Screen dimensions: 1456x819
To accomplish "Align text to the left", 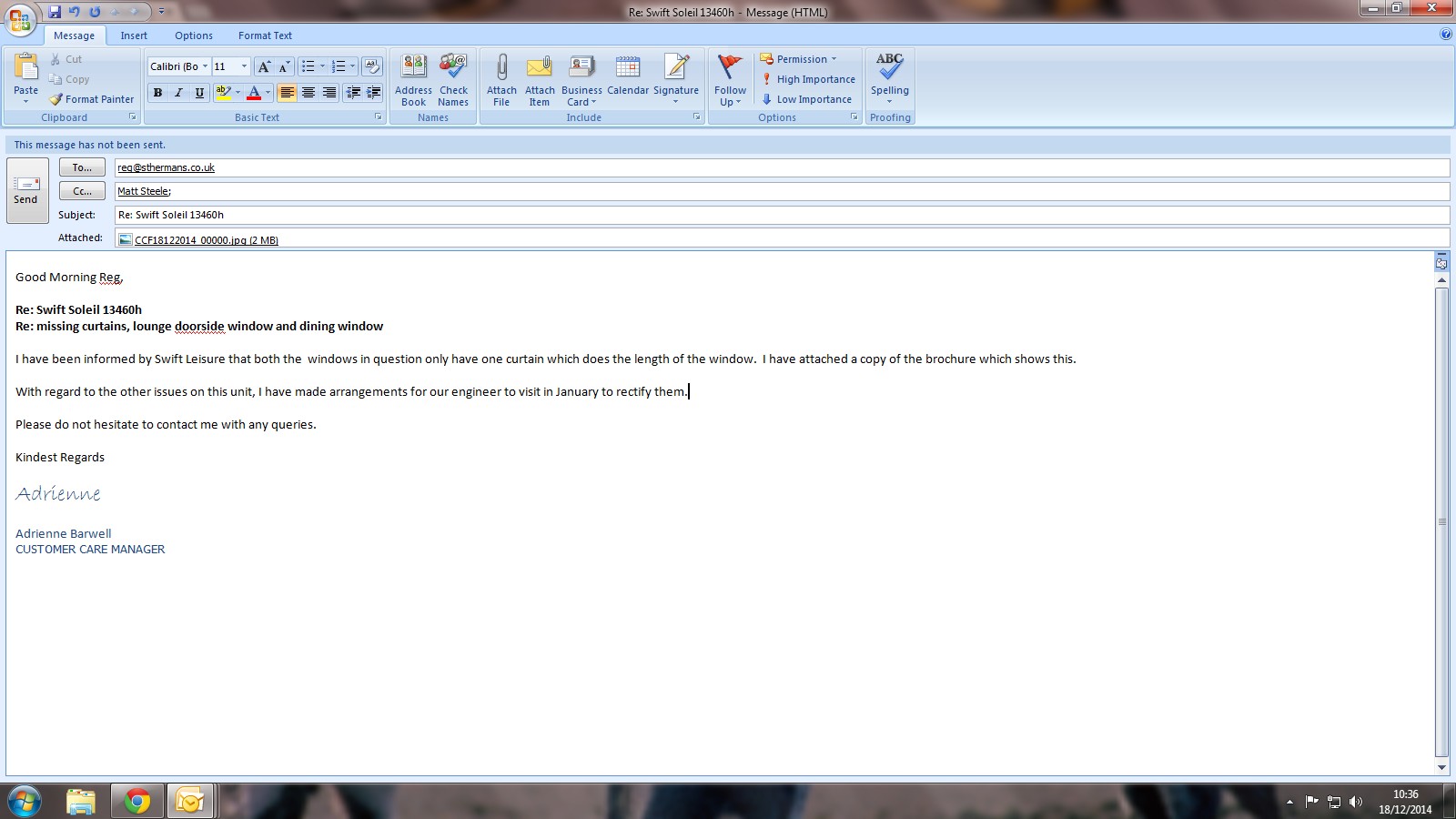I will click(287, 93).
